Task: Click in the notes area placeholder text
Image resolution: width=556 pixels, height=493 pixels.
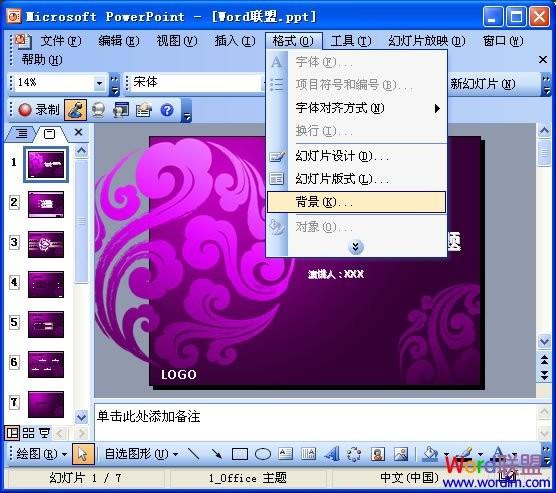Action: click(149, 416)
